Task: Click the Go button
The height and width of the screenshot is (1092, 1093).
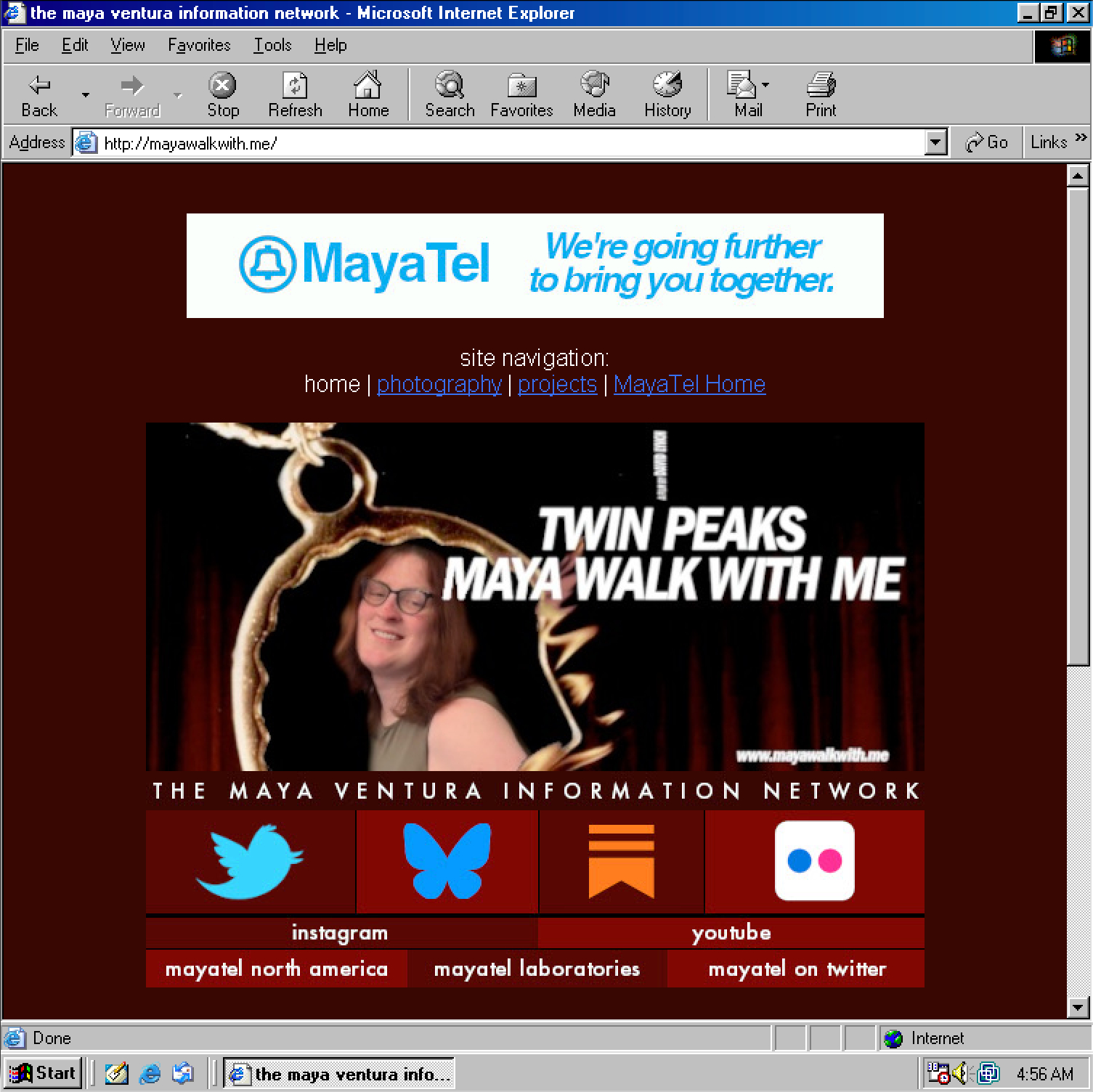Action: point(987,142)
